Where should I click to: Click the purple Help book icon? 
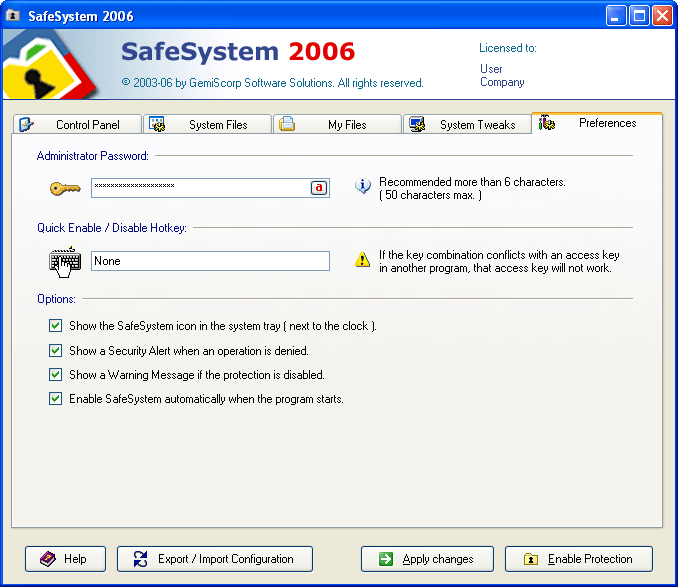[48, 559]
